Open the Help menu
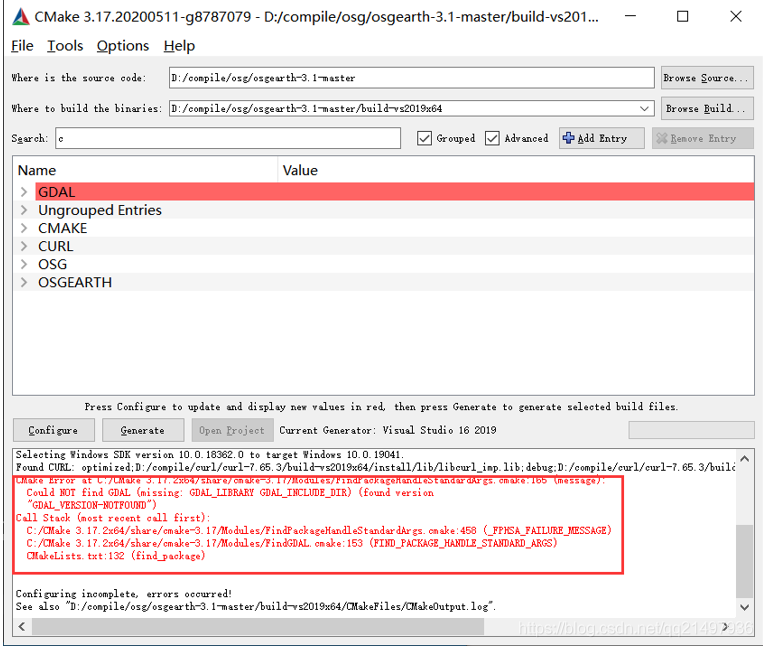 179,46
